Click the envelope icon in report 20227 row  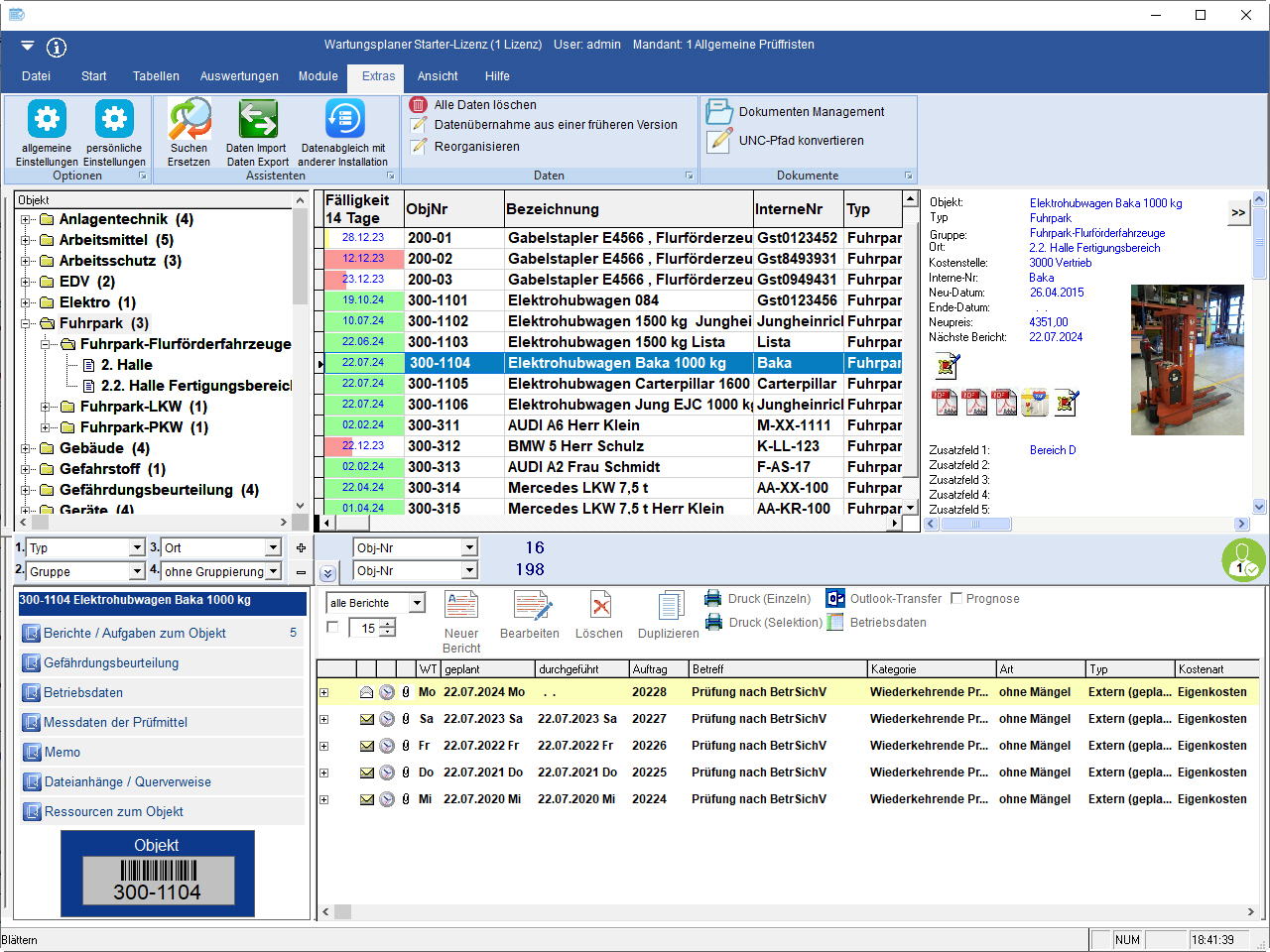(x=366, y=719)
